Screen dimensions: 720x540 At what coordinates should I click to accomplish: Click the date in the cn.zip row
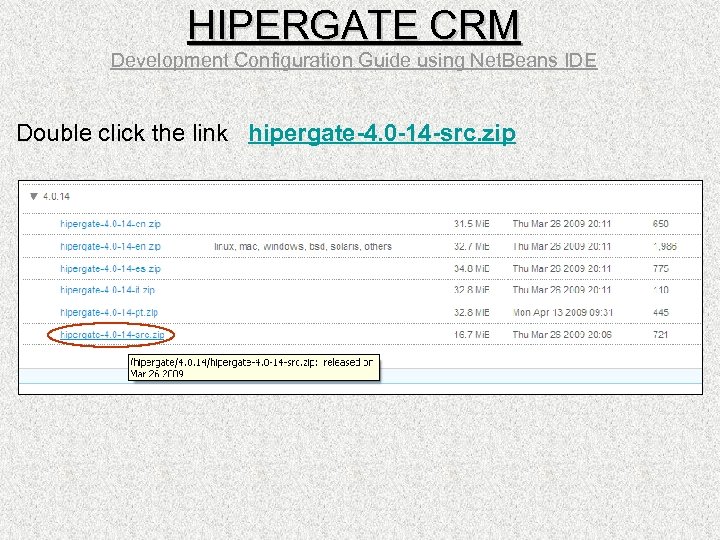[x=562, y=224]
